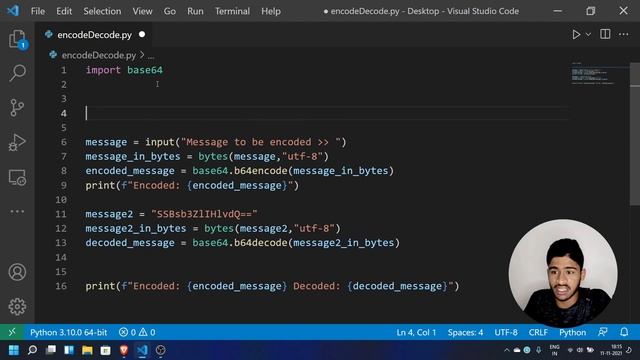640x360 pixels.
Task: Click the Visual Studio Code taskbar icon
Action: click(x=142, y=350)
